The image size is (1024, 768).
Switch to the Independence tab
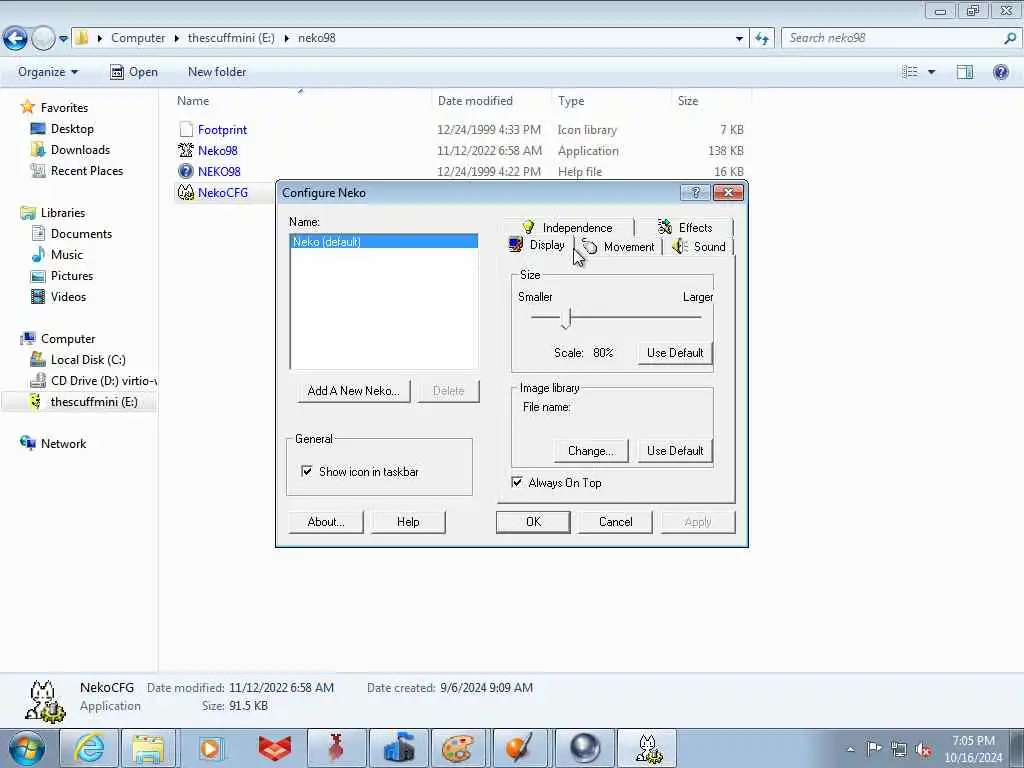pyautogui.click(x=568, y=227)
